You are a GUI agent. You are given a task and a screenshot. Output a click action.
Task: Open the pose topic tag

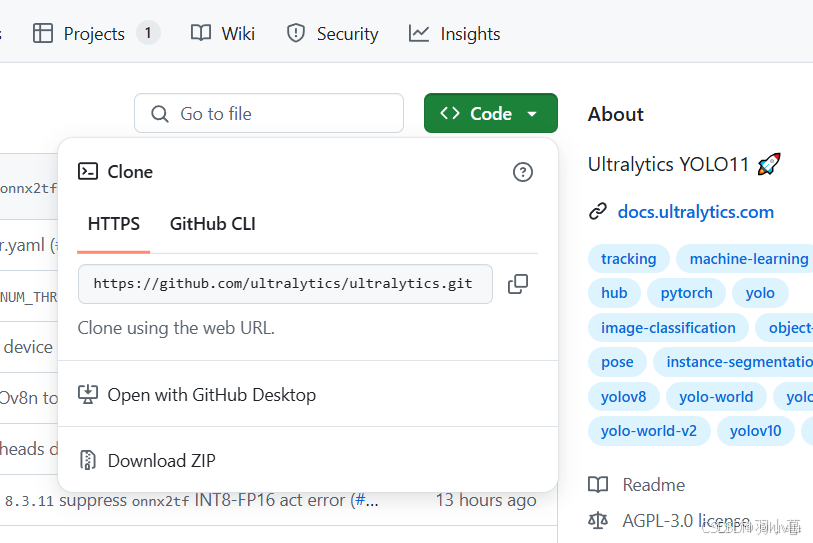[617, 362]
